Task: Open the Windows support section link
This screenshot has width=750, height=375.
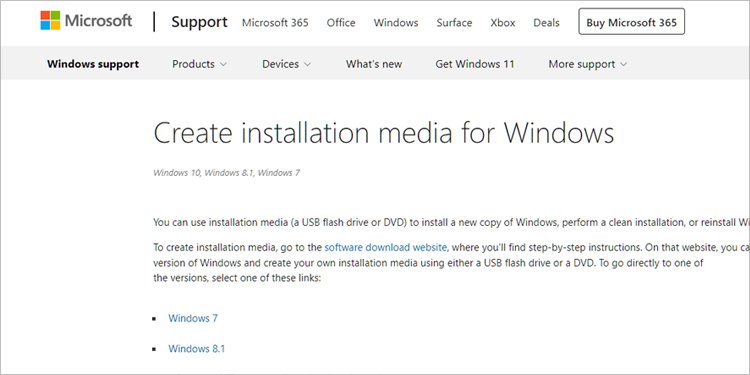Action: [93, 64]
